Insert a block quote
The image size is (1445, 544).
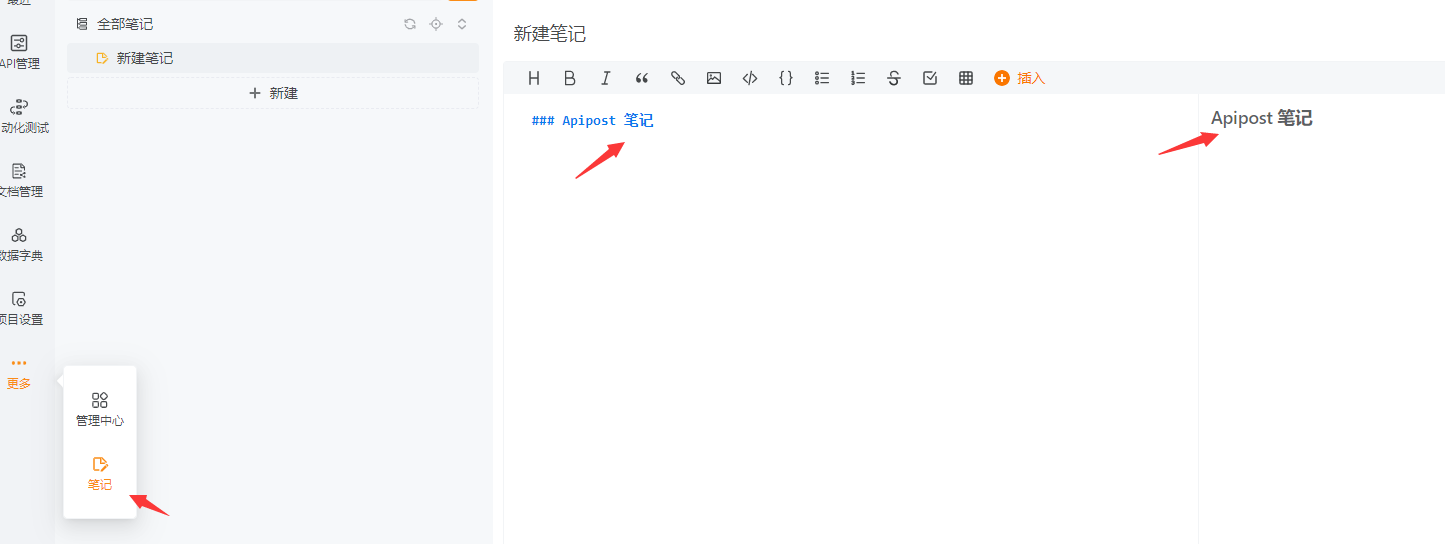[x=642, y=78]
